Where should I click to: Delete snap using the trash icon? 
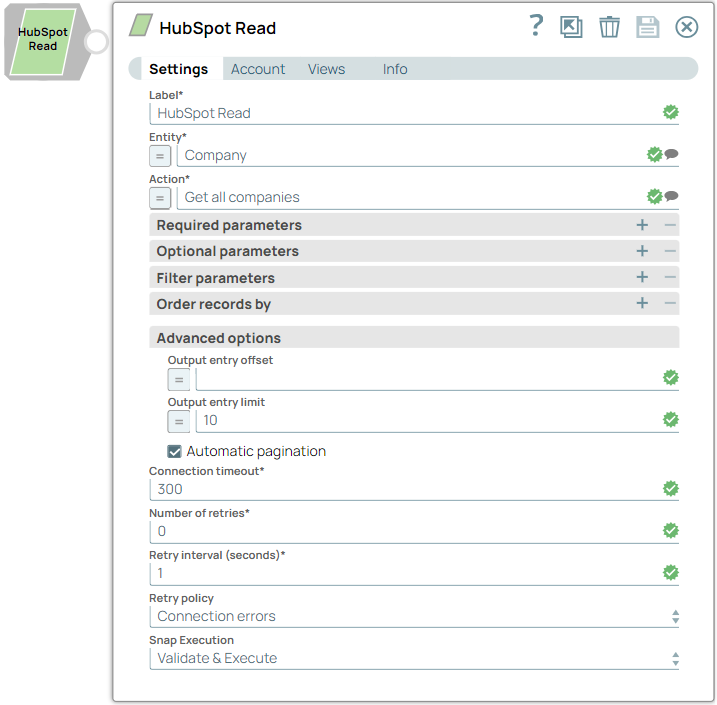(610, 27)
